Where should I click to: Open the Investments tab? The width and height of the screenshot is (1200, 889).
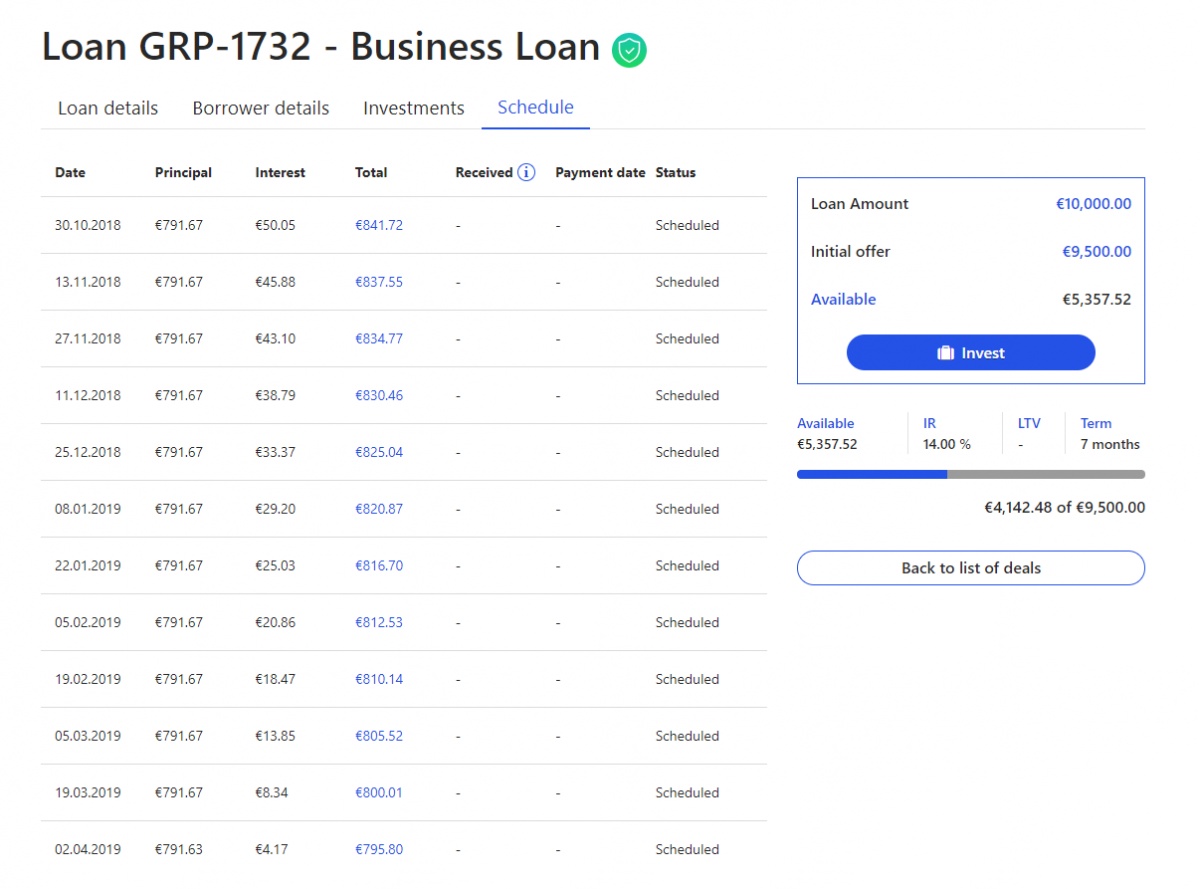(x=413, y=108)
